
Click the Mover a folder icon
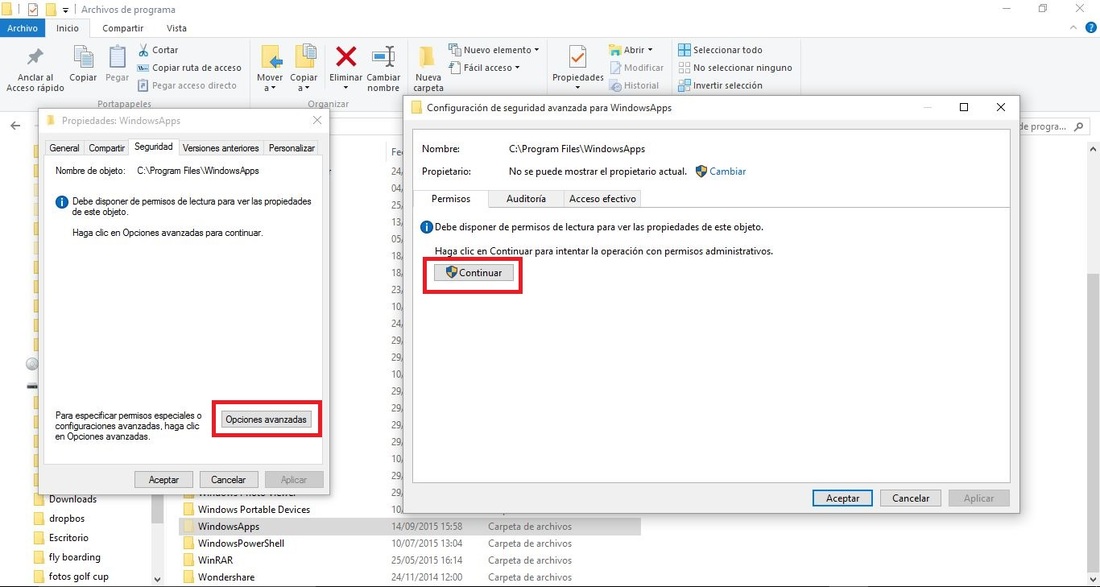coord(271,58)
